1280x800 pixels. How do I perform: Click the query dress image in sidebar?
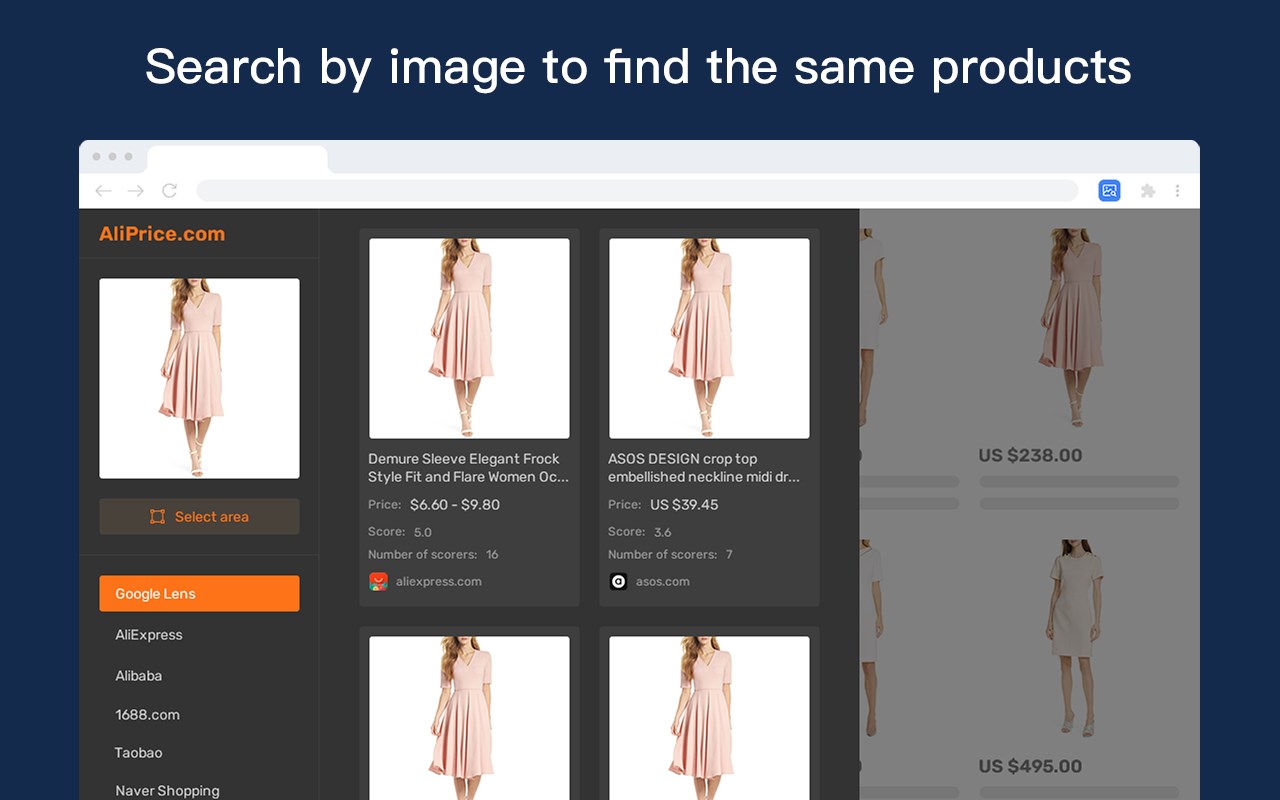pos(199,378)
